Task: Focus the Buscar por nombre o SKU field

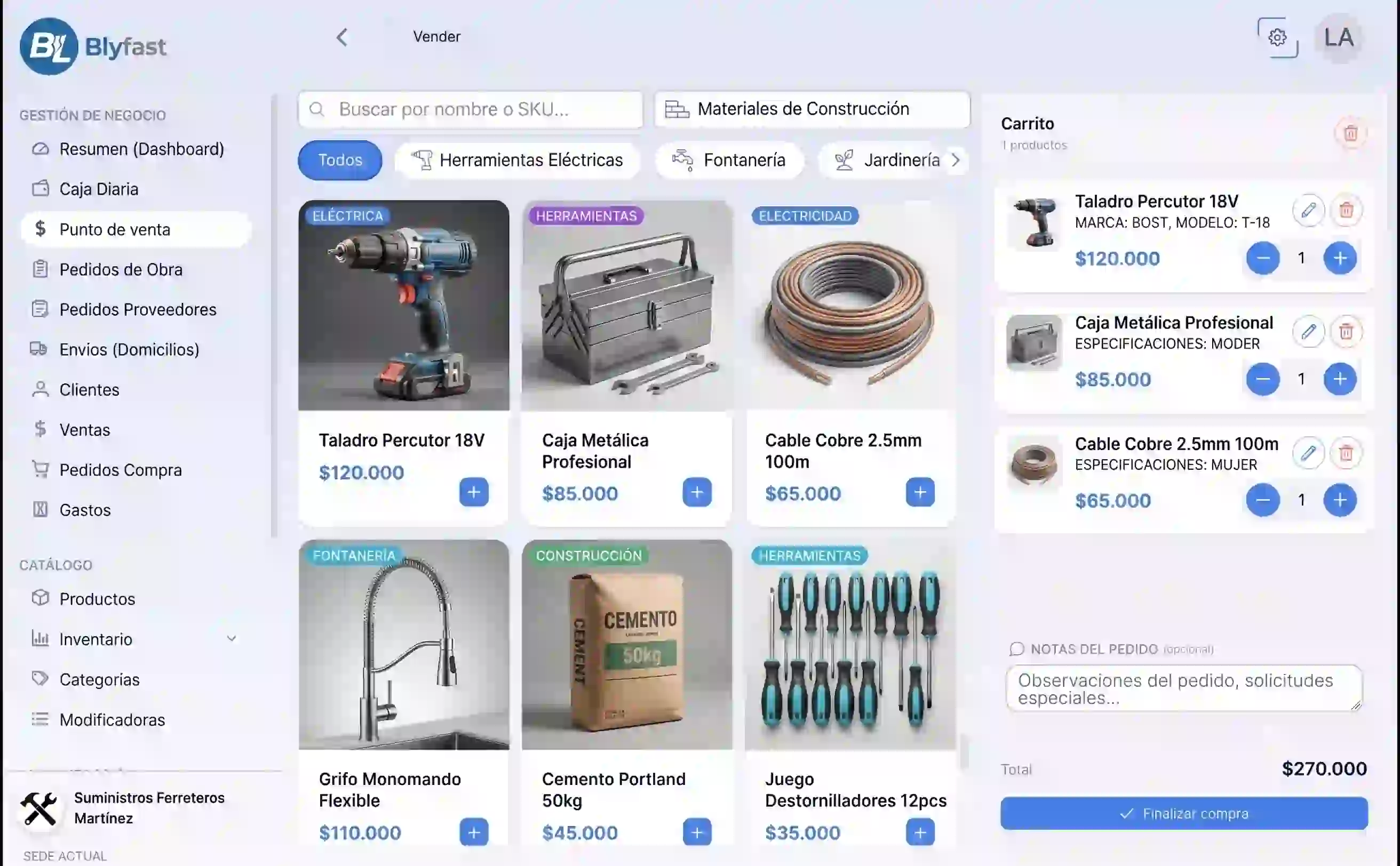Action: [x=470, y=109]
